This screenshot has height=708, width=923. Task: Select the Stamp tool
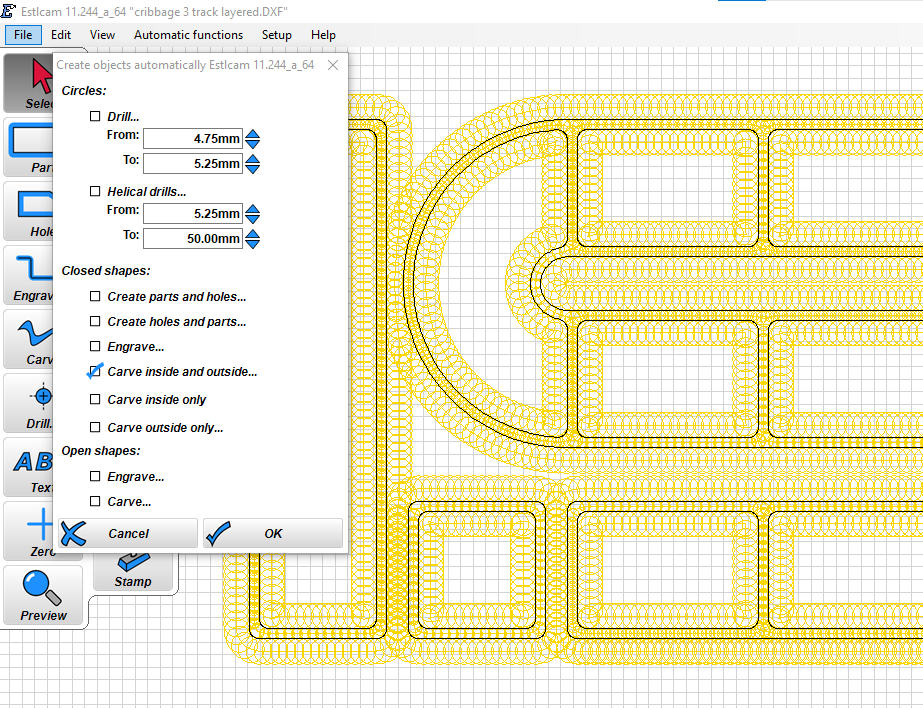coord(133,572)
